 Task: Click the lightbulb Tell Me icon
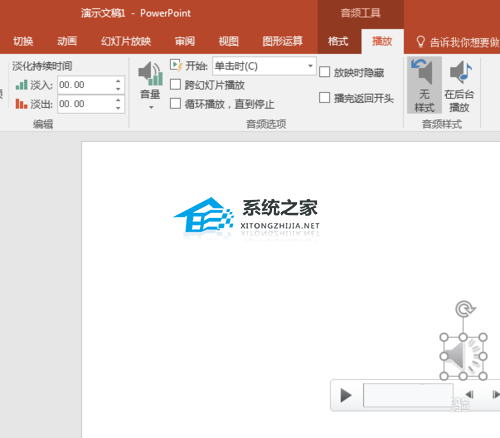click(x=421, y=42)
